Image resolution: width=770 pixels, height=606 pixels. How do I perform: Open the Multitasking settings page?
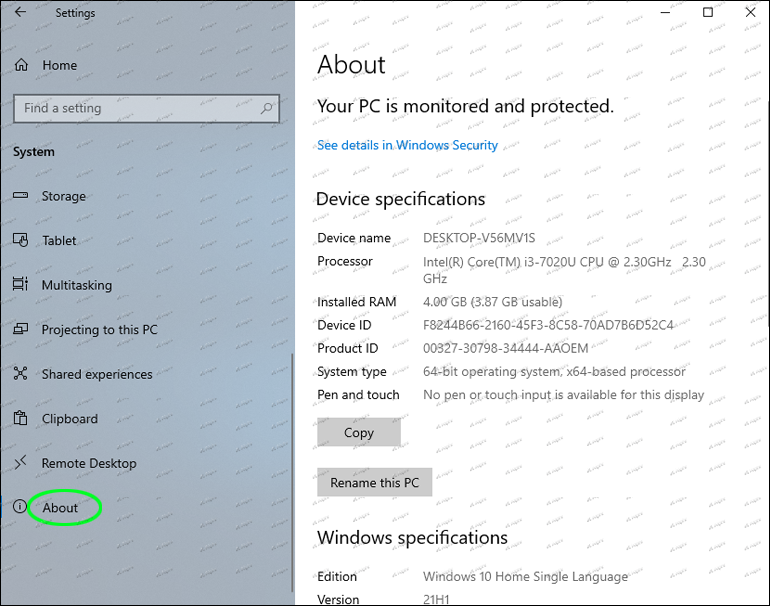pyautogui.click(x=77, y=285)
